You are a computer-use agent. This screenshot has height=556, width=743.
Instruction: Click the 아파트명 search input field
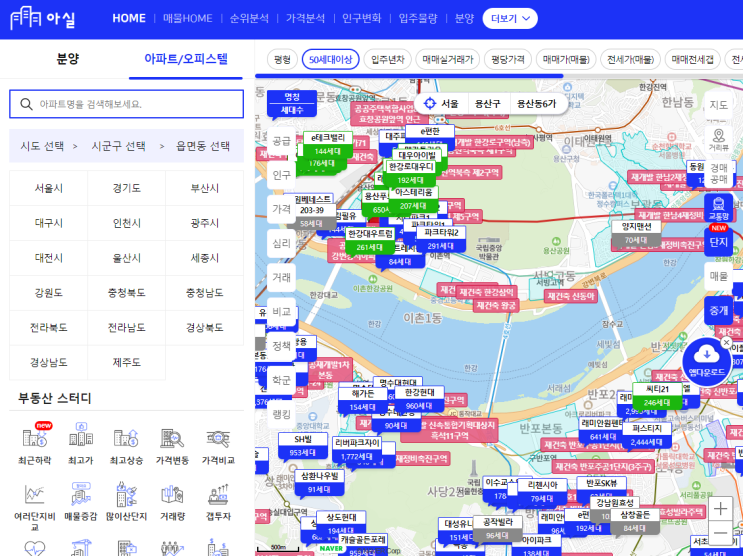coord(127,104)
